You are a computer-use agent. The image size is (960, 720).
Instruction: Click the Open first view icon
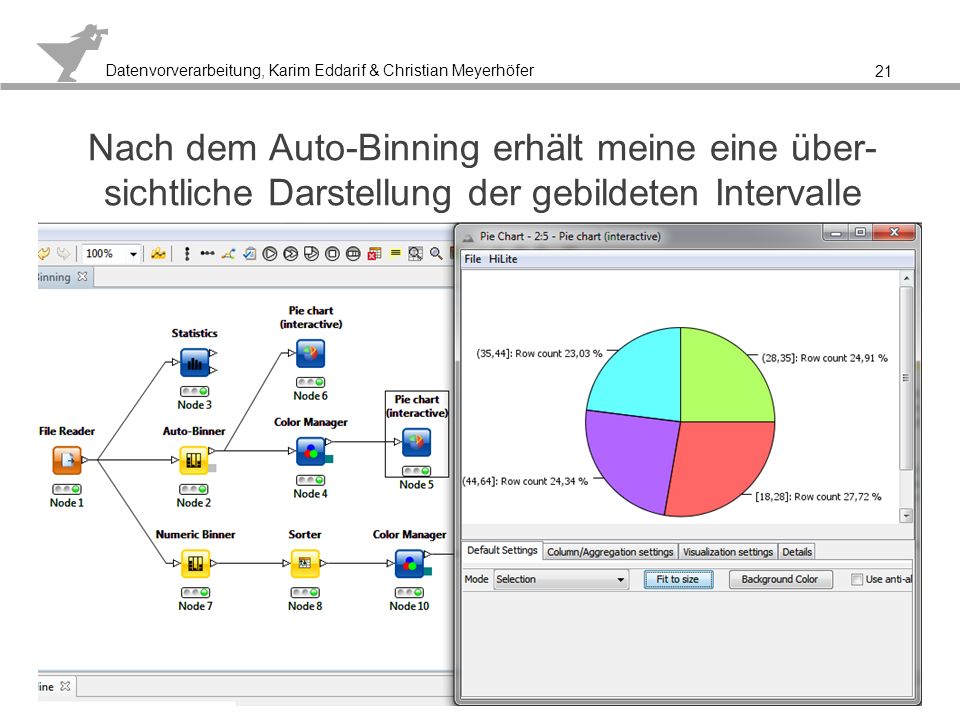click(x=416, y=253)
